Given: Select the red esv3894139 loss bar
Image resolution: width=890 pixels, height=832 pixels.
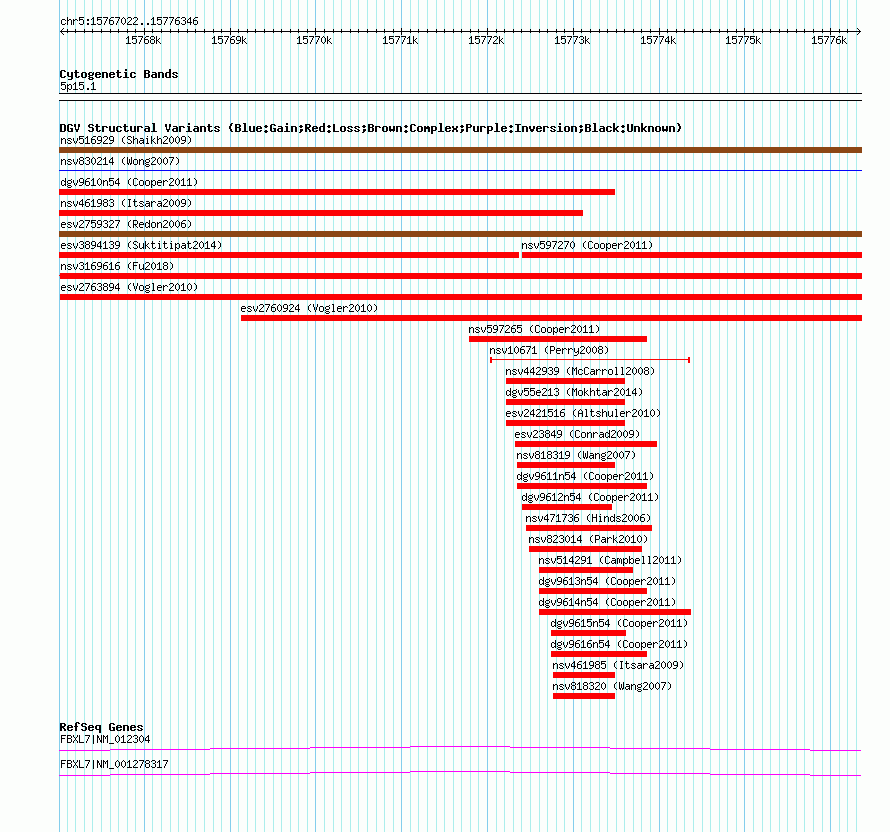Looking at the screenshot, I should click(x=289, y=255).
